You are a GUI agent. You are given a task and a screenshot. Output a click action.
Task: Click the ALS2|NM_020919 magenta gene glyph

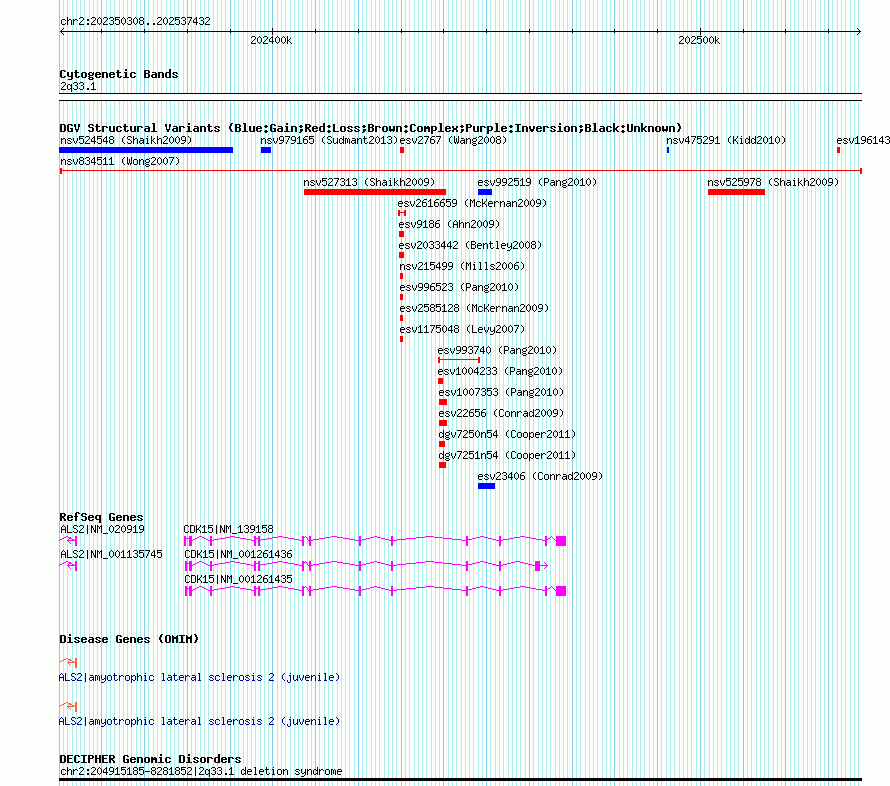point(68,541)
